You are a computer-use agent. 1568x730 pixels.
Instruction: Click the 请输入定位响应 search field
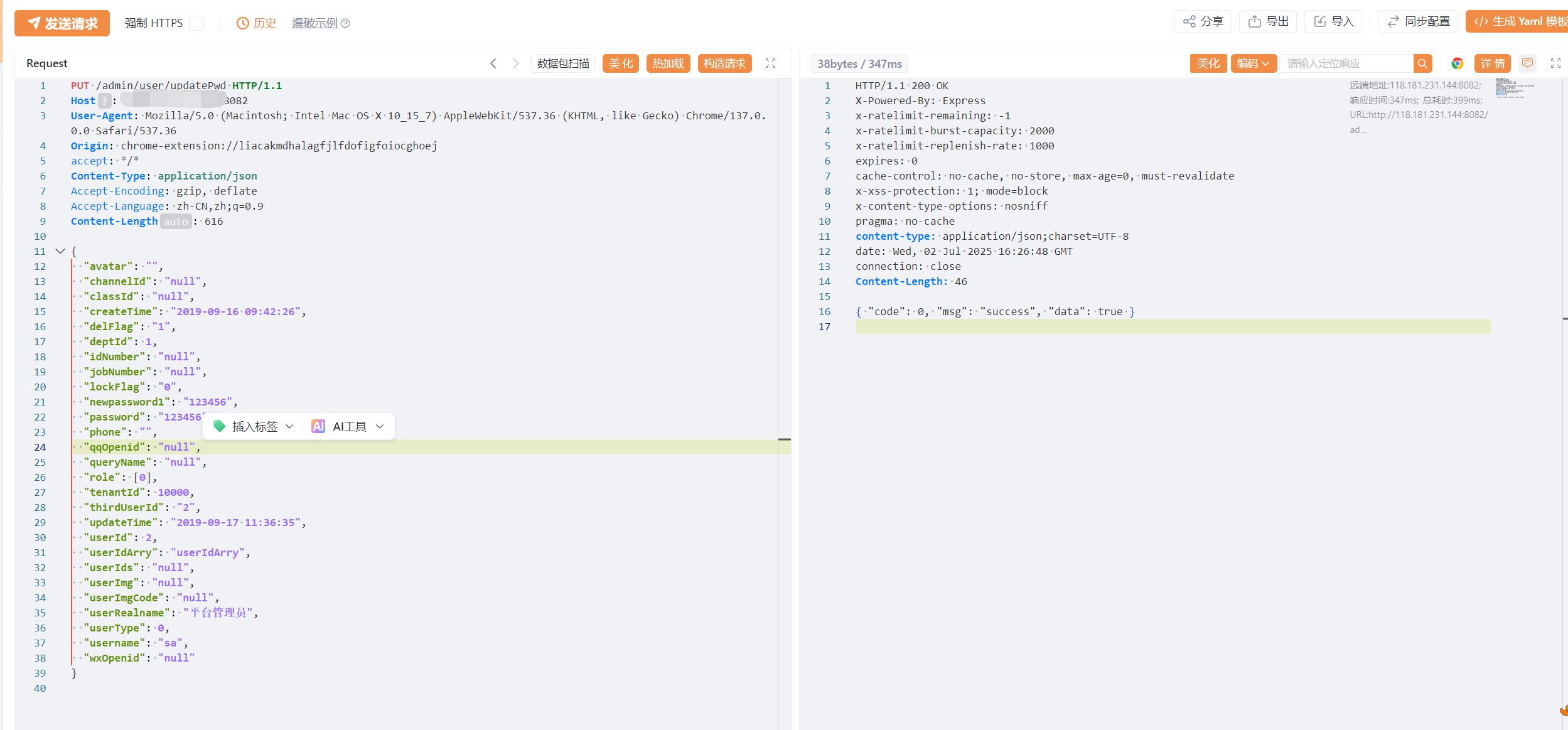click(1347, 63)
